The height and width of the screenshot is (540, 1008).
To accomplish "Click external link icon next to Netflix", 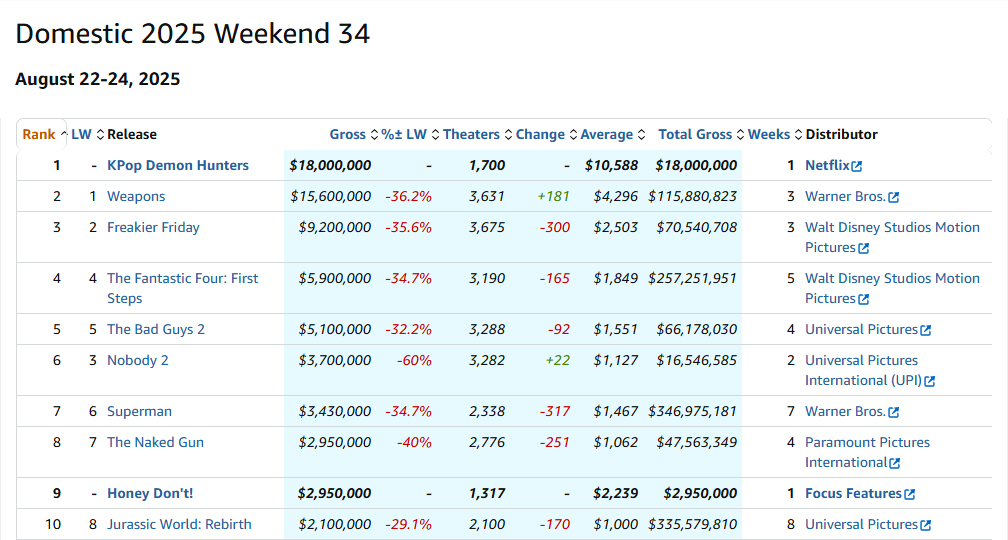I will 857,166.
